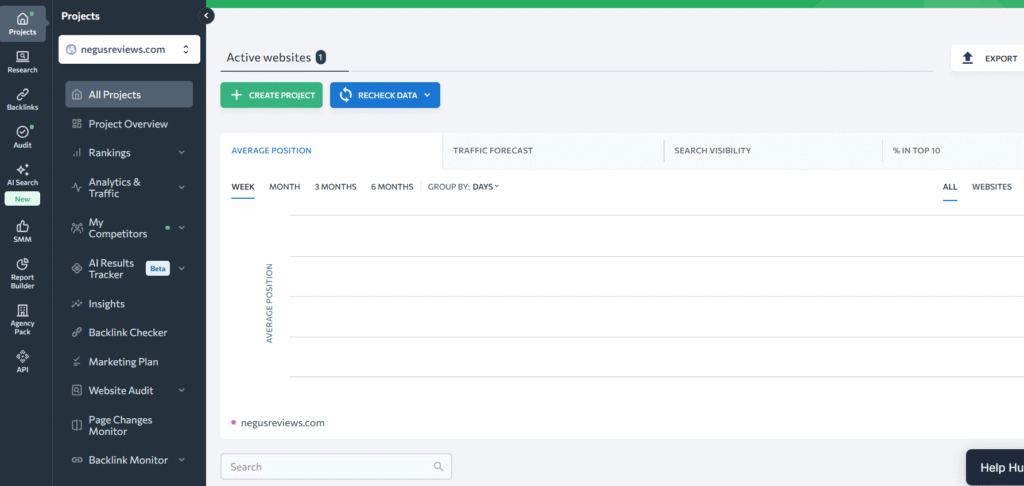Switch to the Traffic Forecast tab
Viewport: 1024px width, 486px height.
click(553, 151)
